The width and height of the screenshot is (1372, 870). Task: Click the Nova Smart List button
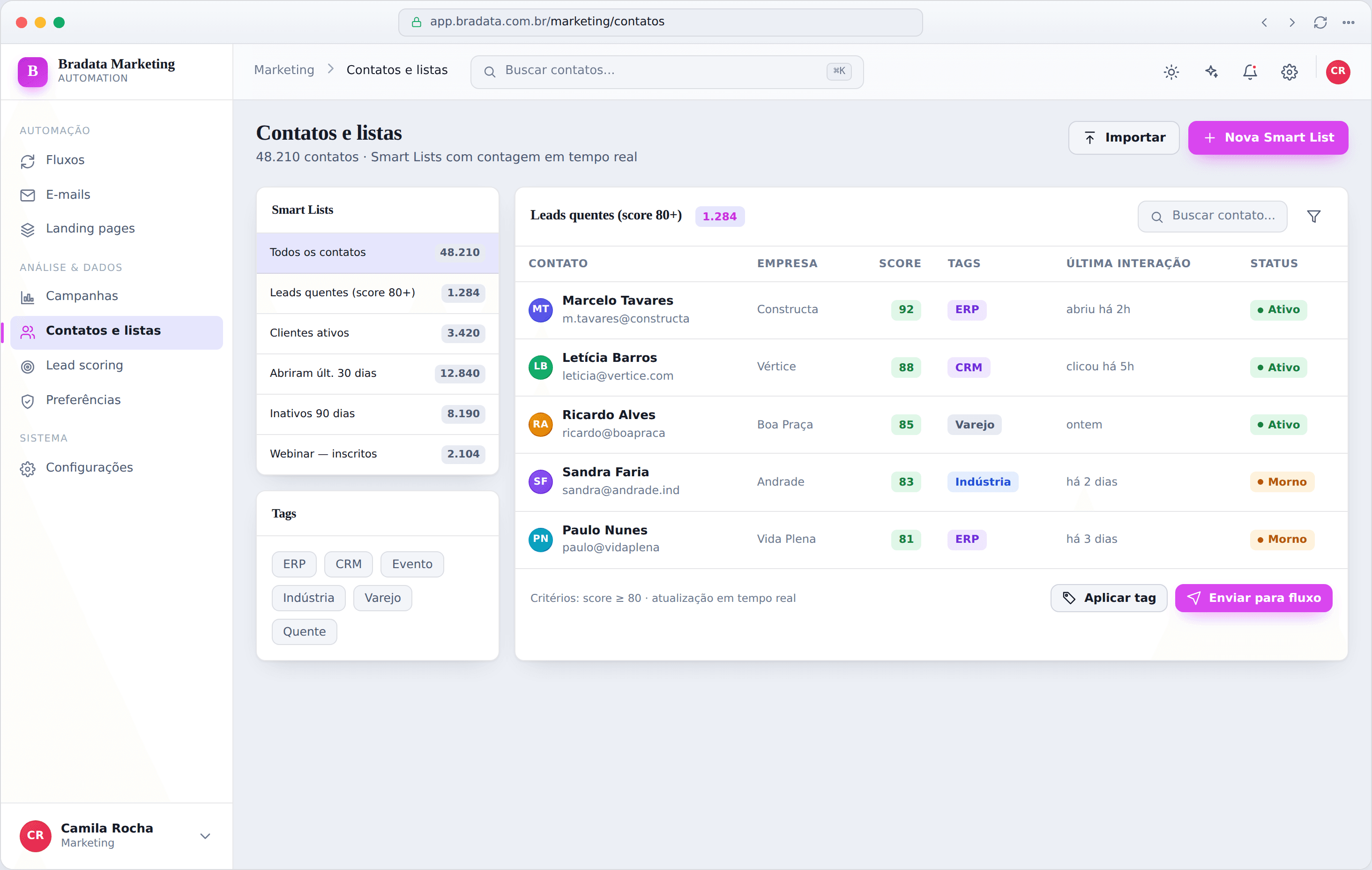pyautogui.click(x=1268, y=137)
